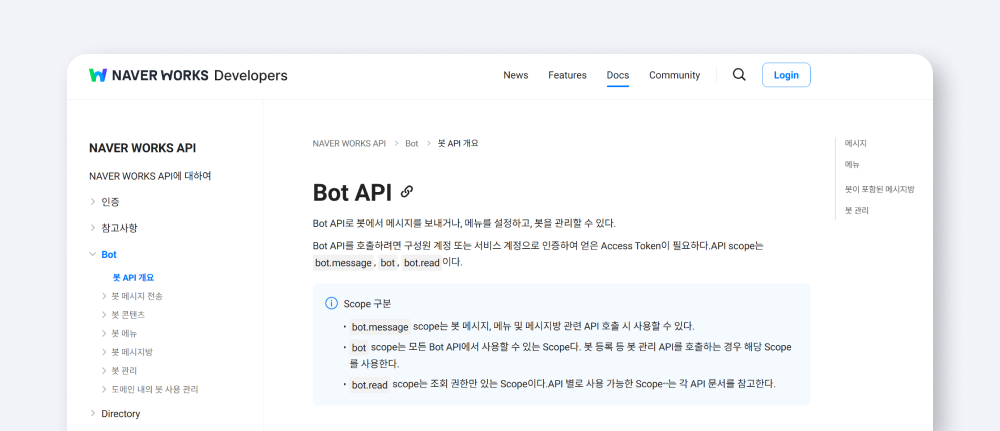Select 봇 메뉴 in the sidebar
The image size is (1000, 431).
click(124, 333)
